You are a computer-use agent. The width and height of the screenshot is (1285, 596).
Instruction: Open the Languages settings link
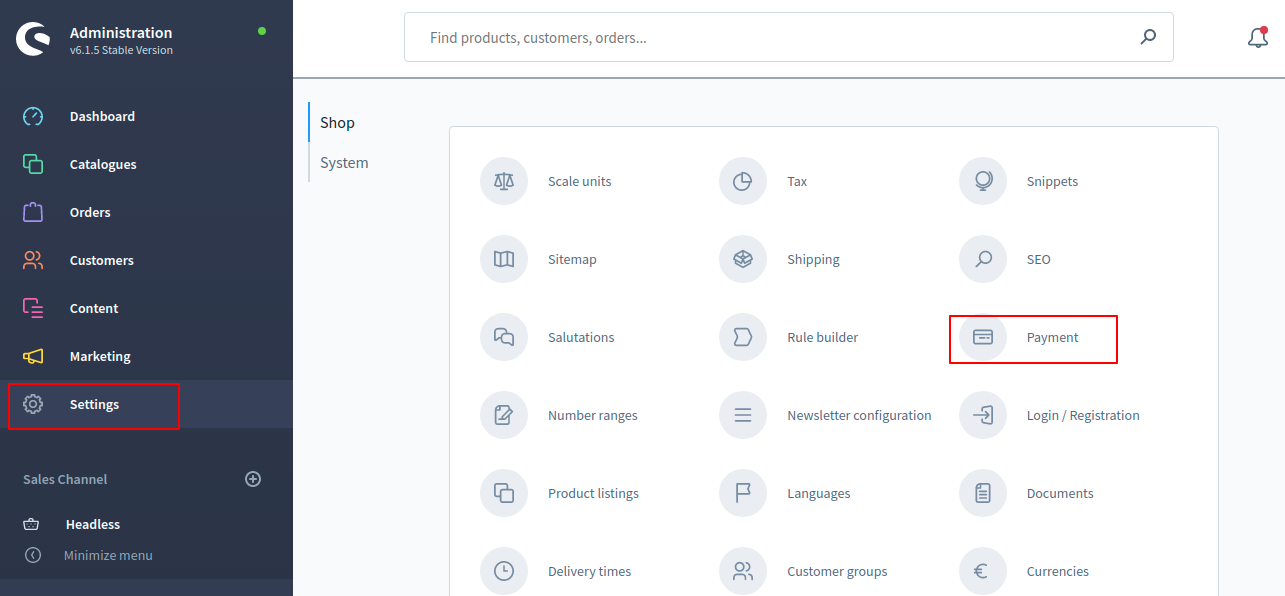818,494
